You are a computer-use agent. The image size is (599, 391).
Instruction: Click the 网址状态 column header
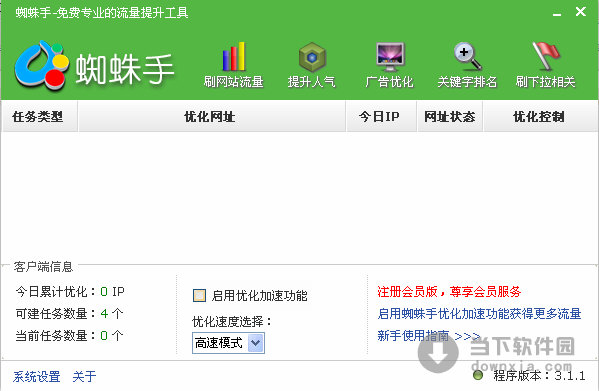coord(450,116)
